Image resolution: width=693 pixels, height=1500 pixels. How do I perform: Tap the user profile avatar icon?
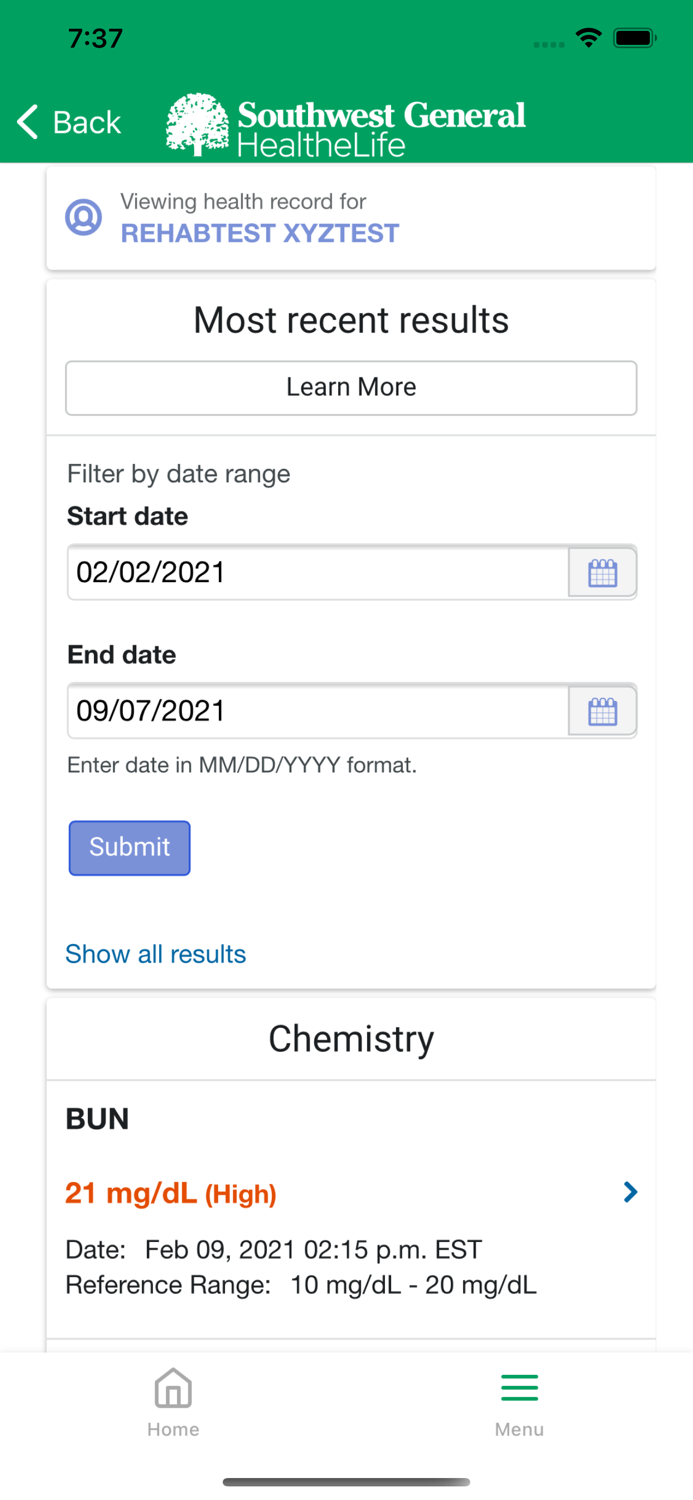click(x=84, y=217)
